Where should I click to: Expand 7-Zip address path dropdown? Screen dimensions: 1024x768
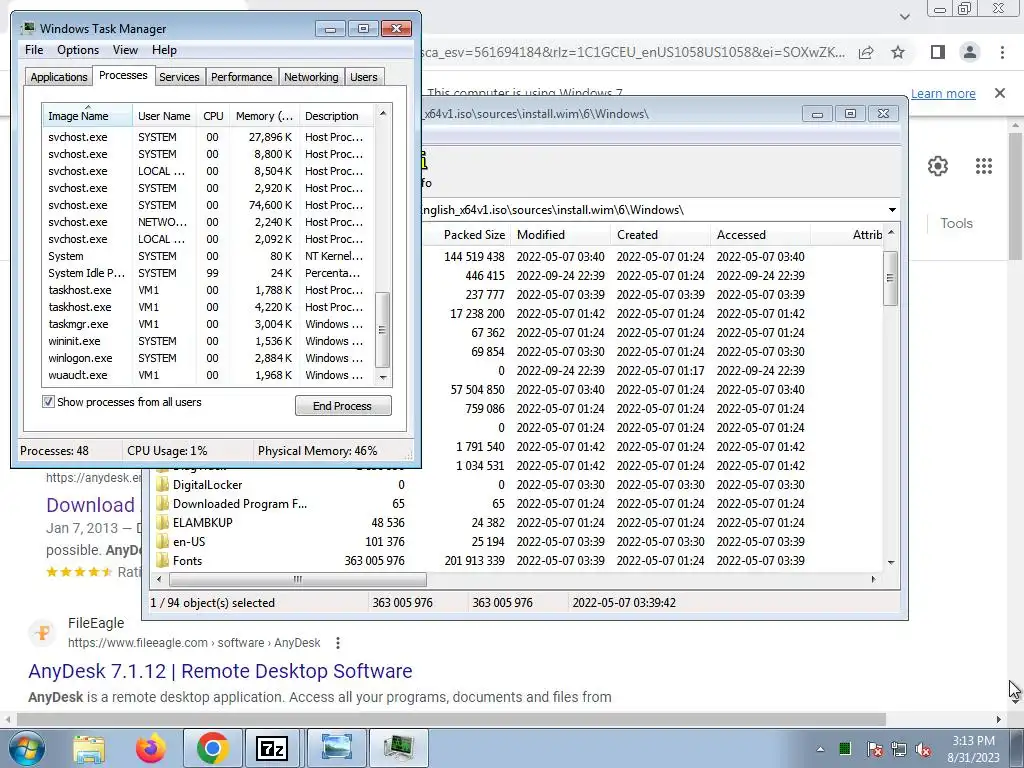(x=892, y=210)
